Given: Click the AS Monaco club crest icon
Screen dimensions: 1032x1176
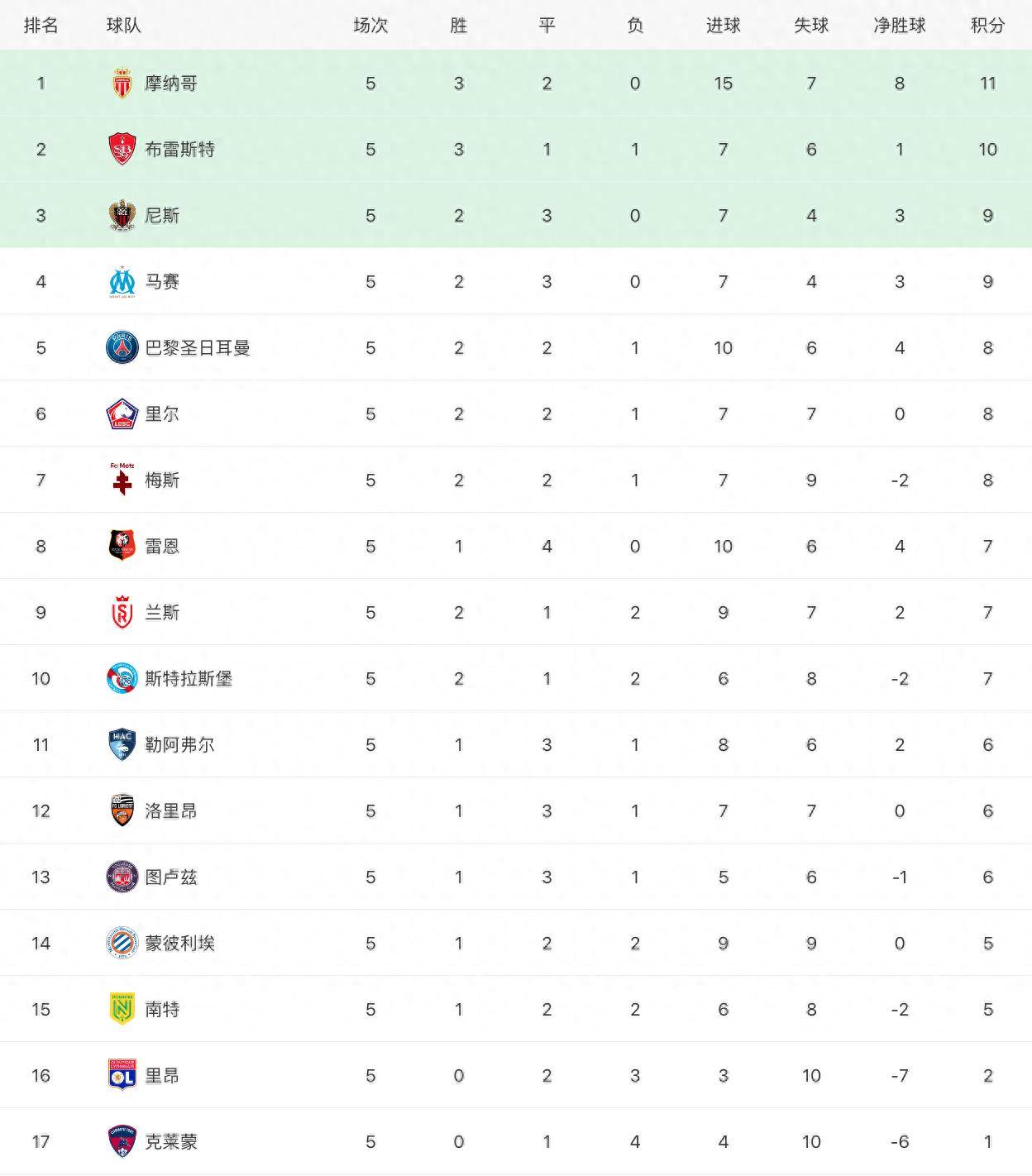Looking at the screenshot, I should pos(122,83).
